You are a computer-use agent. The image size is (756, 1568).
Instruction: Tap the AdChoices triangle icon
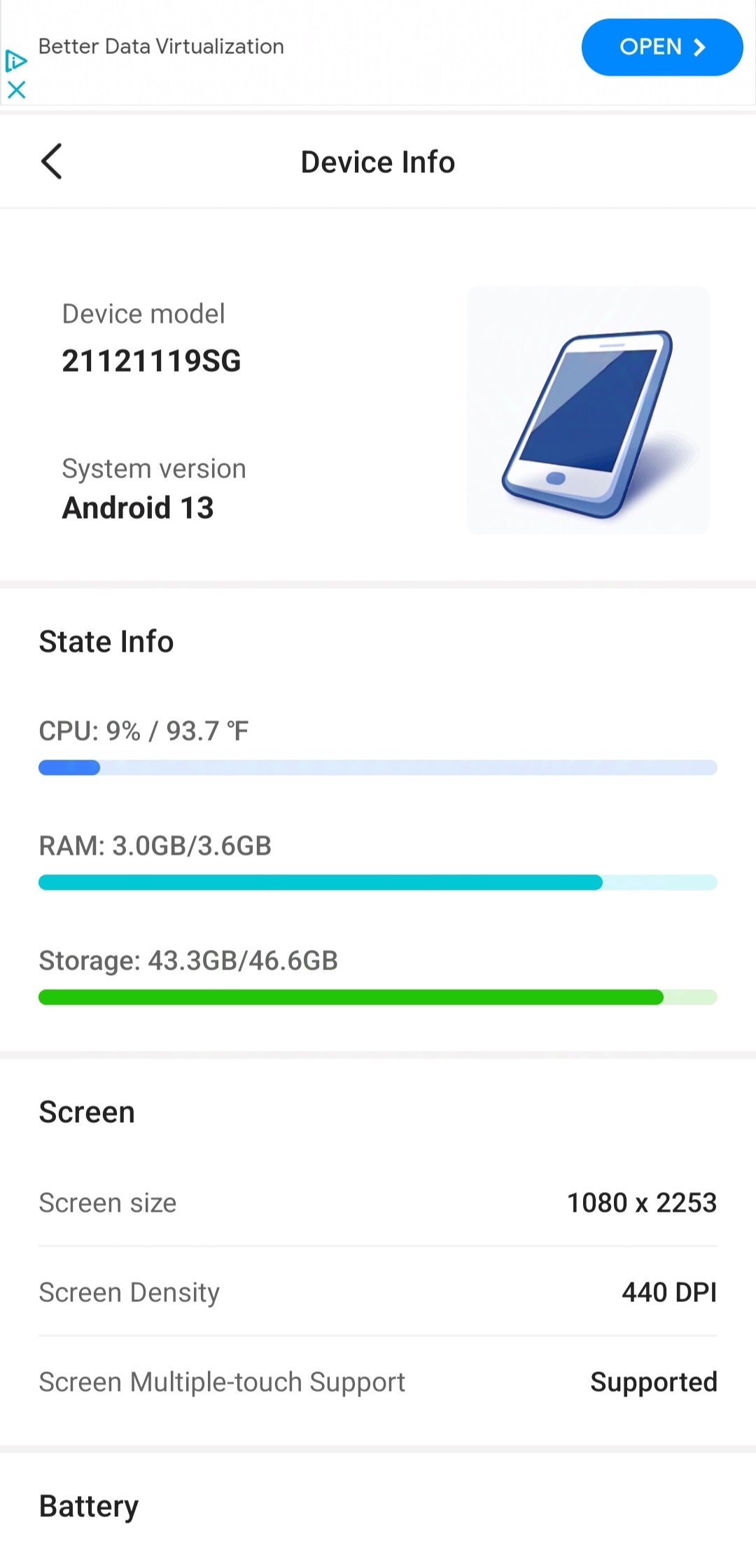point(15,61)
